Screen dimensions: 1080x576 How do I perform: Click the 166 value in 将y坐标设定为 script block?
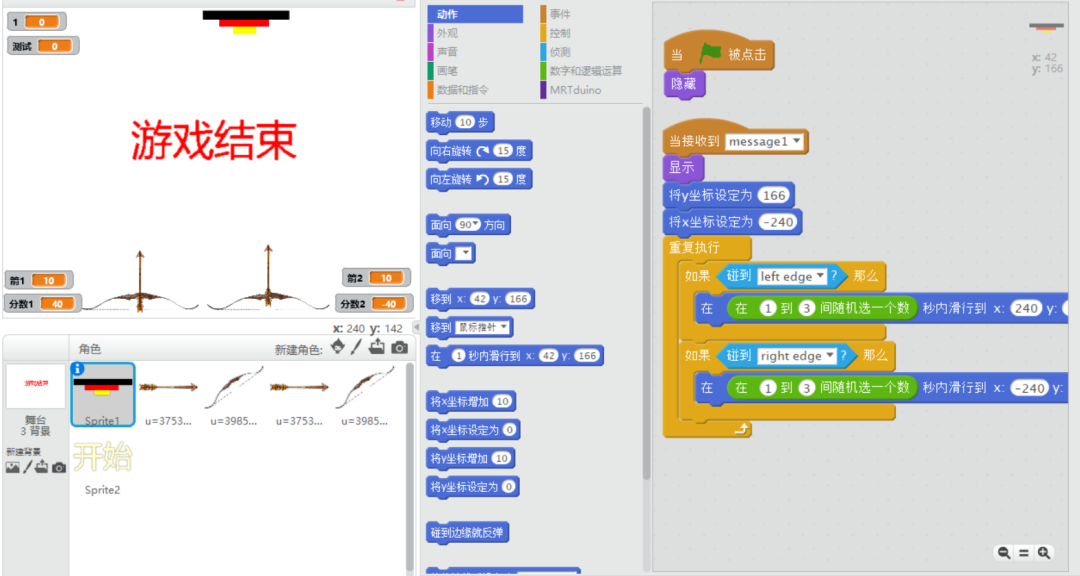[x=773, y=195]
